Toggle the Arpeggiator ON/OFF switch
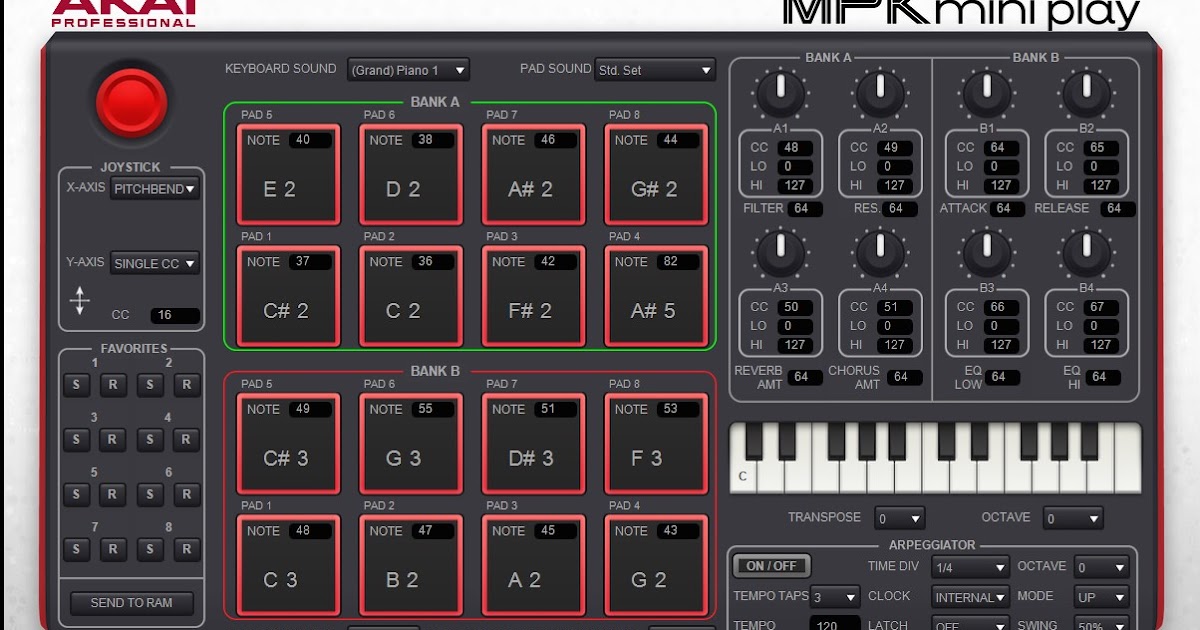Image resolution: width=1200 pixels, height=630 pixels. tap(770, 565)
